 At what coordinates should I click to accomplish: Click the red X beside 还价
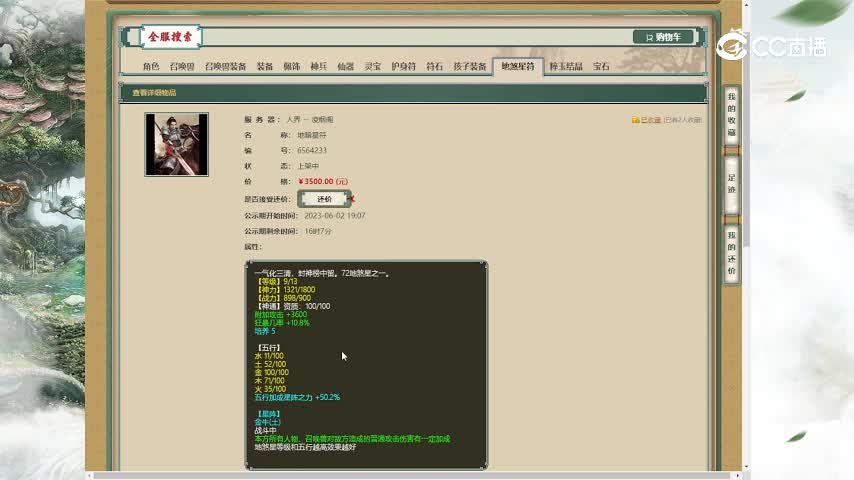(352, 199)
